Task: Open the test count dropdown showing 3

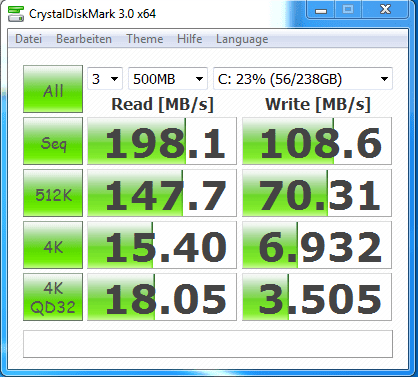Action: coord(105,79)
